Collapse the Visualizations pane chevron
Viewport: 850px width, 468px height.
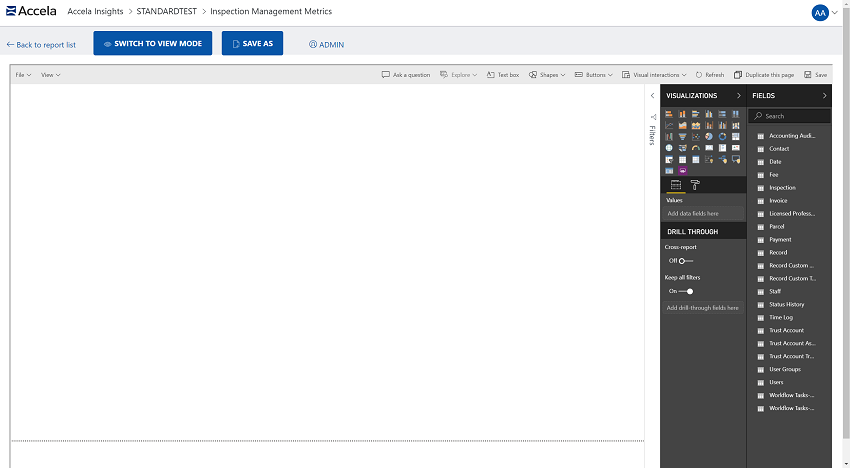738,96
